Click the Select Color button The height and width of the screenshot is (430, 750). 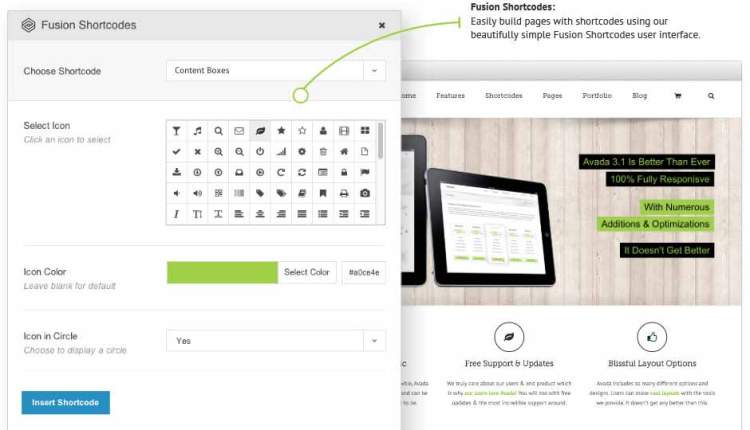pyautogui.click(x=307, y=272)
